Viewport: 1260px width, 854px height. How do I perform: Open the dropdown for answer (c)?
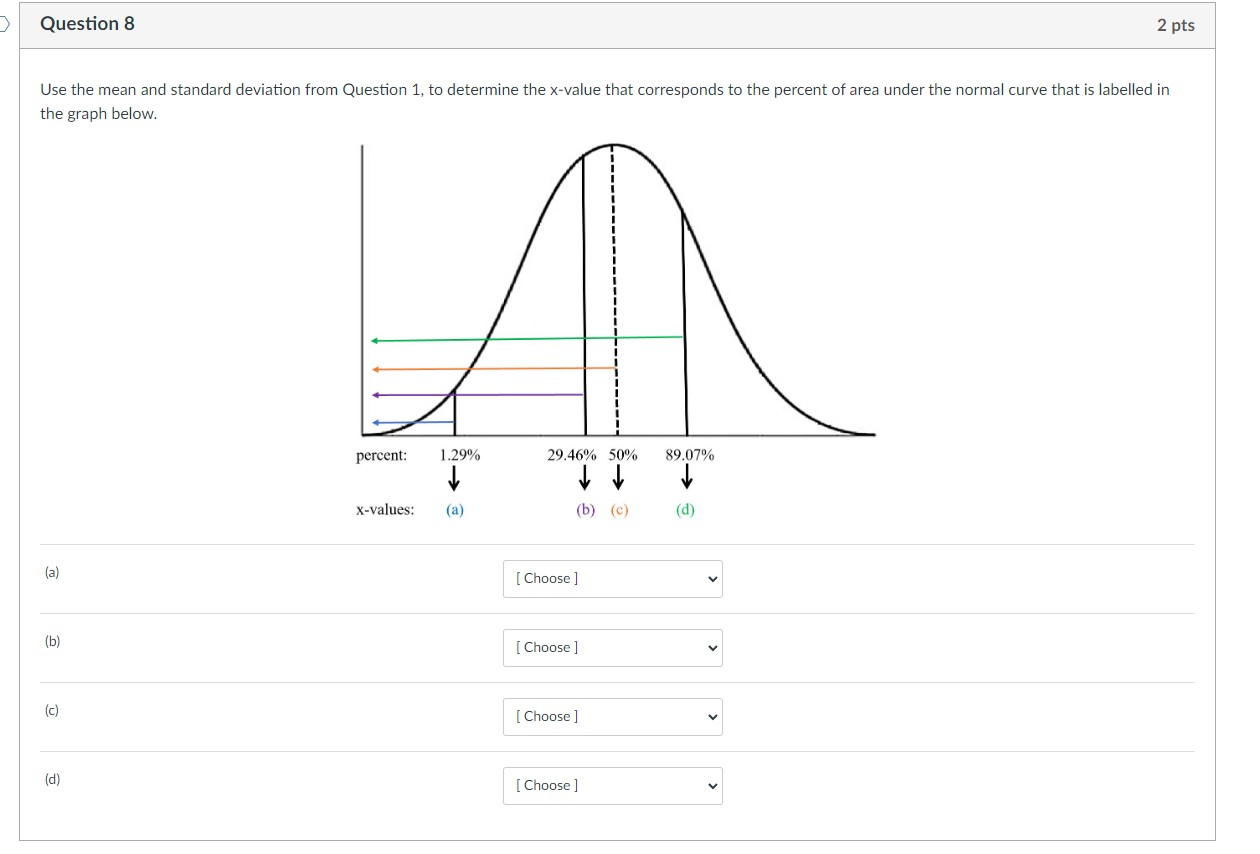(611, 716)
